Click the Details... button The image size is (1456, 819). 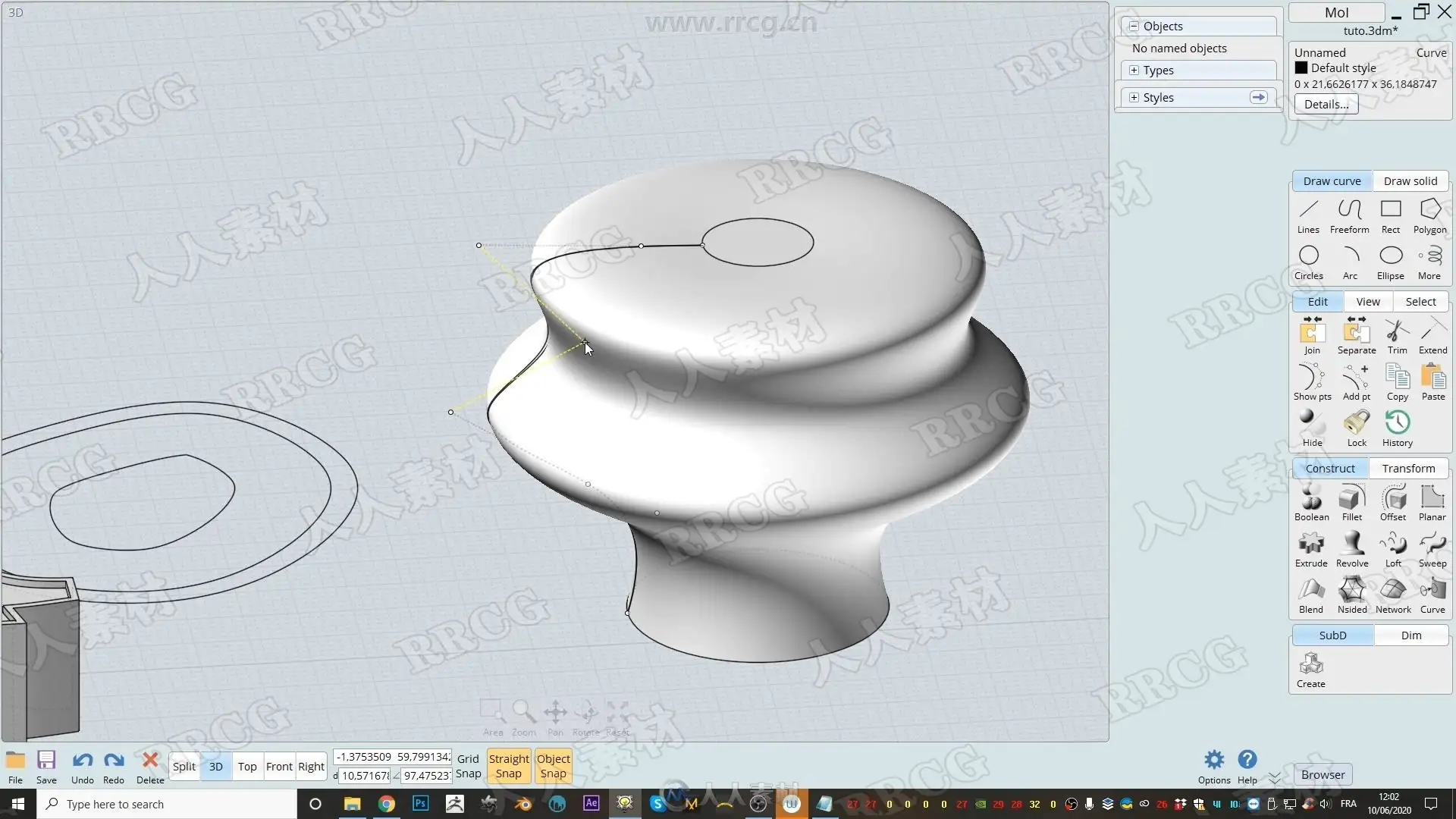(x=1326, y=105)
